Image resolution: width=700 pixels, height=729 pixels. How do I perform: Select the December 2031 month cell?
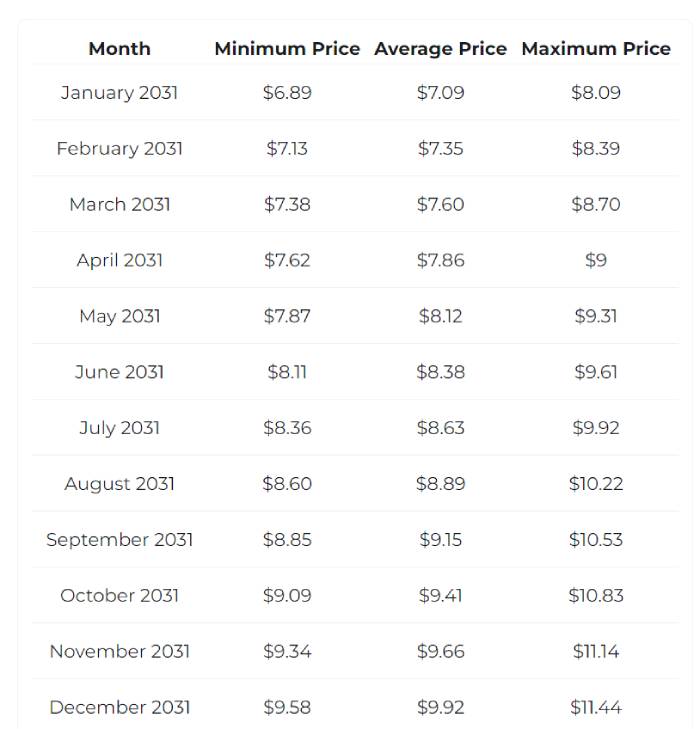pos(119,707)
